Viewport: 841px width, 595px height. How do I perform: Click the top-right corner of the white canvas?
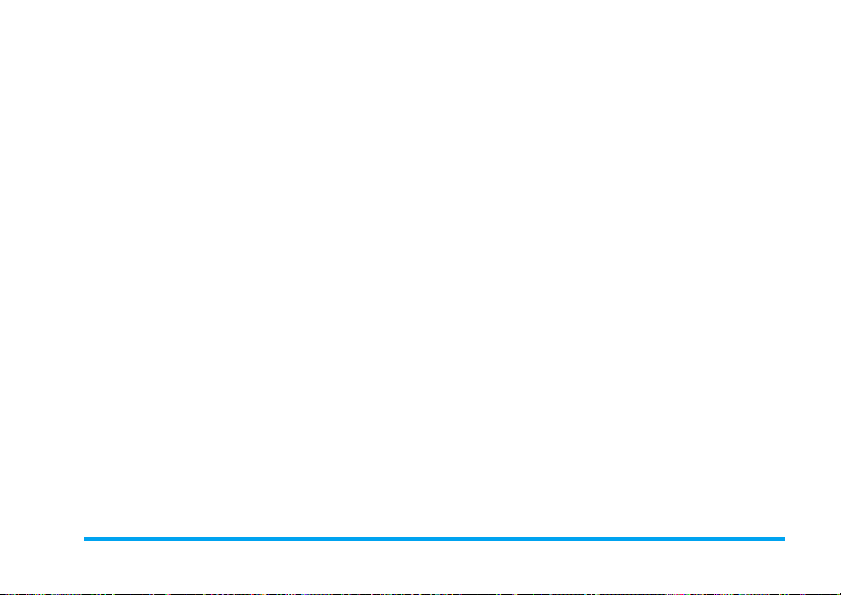click(839, 2)
